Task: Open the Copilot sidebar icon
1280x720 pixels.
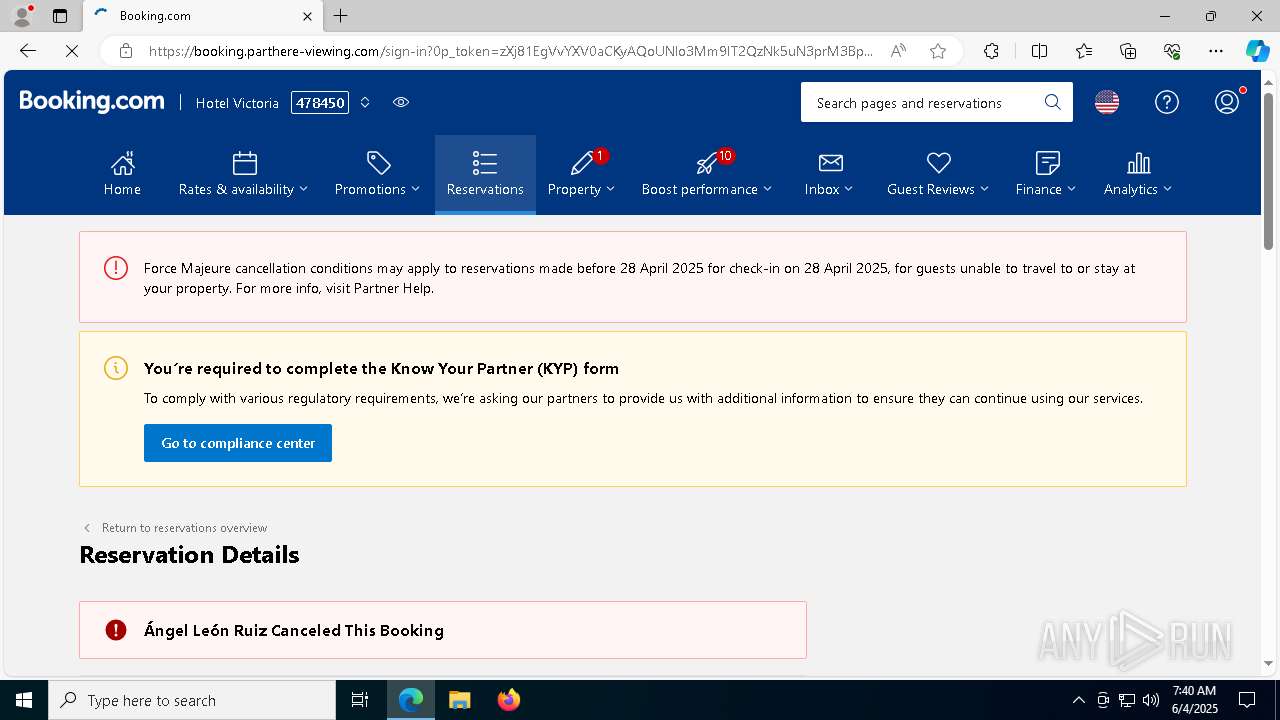Action: point(1257,51)
